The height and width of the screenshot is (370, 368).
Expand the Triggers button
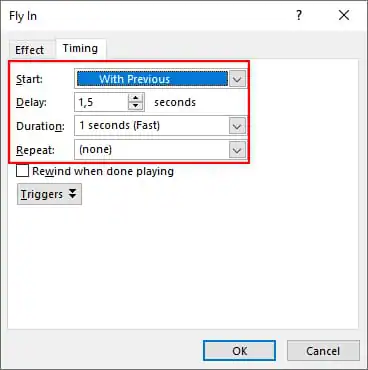(x=49, y=194)
